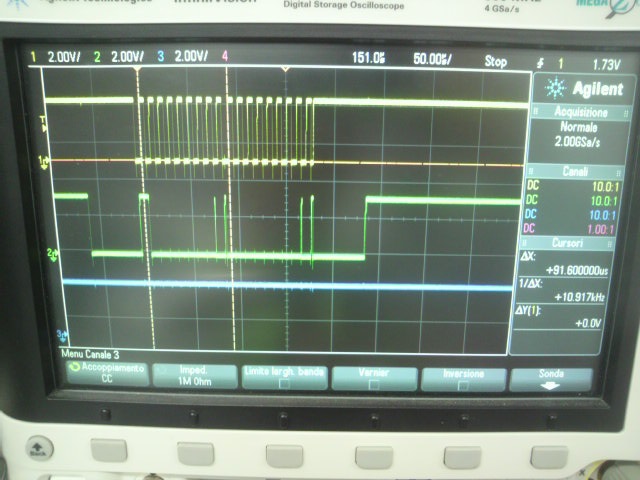This screenshot has height=480, width=640.
Task: Click the blue channel 3 flat trace
Action: tap(286, 284)
